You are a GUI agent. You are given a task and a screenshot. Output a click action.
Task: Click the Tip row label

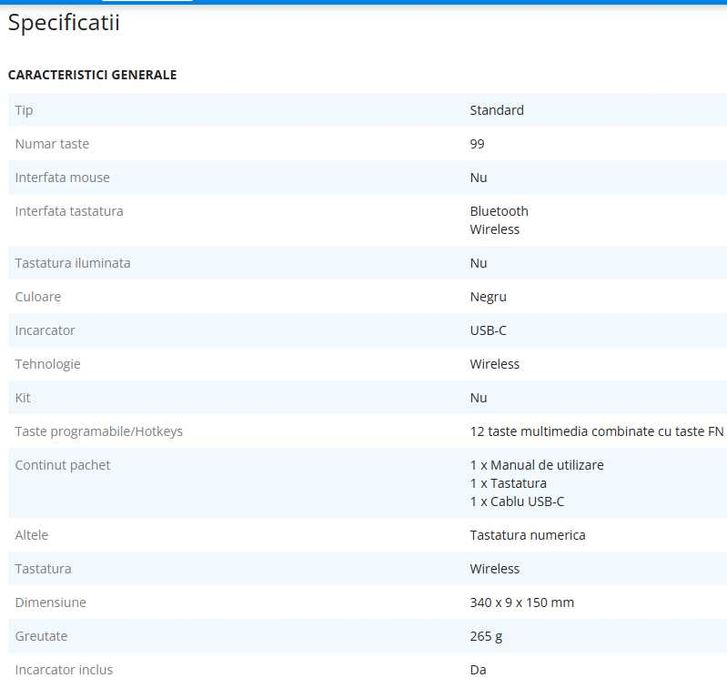(24, 110)
